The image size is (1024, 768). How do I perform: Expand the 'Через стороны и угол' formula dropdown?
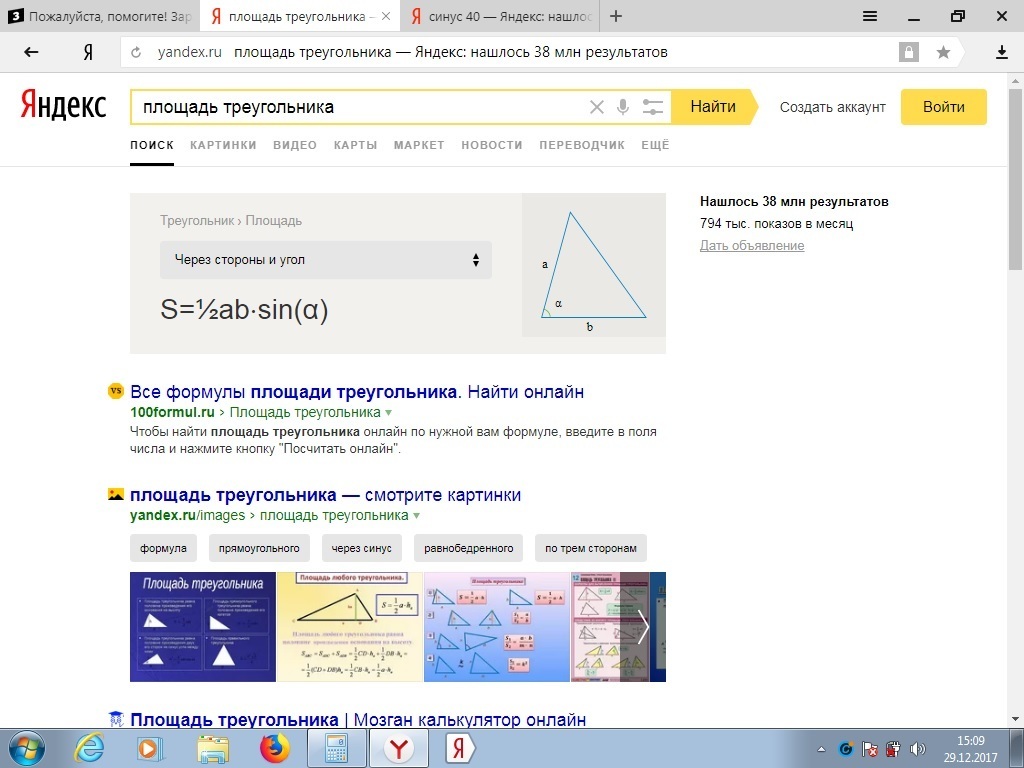tap(325, 260)
